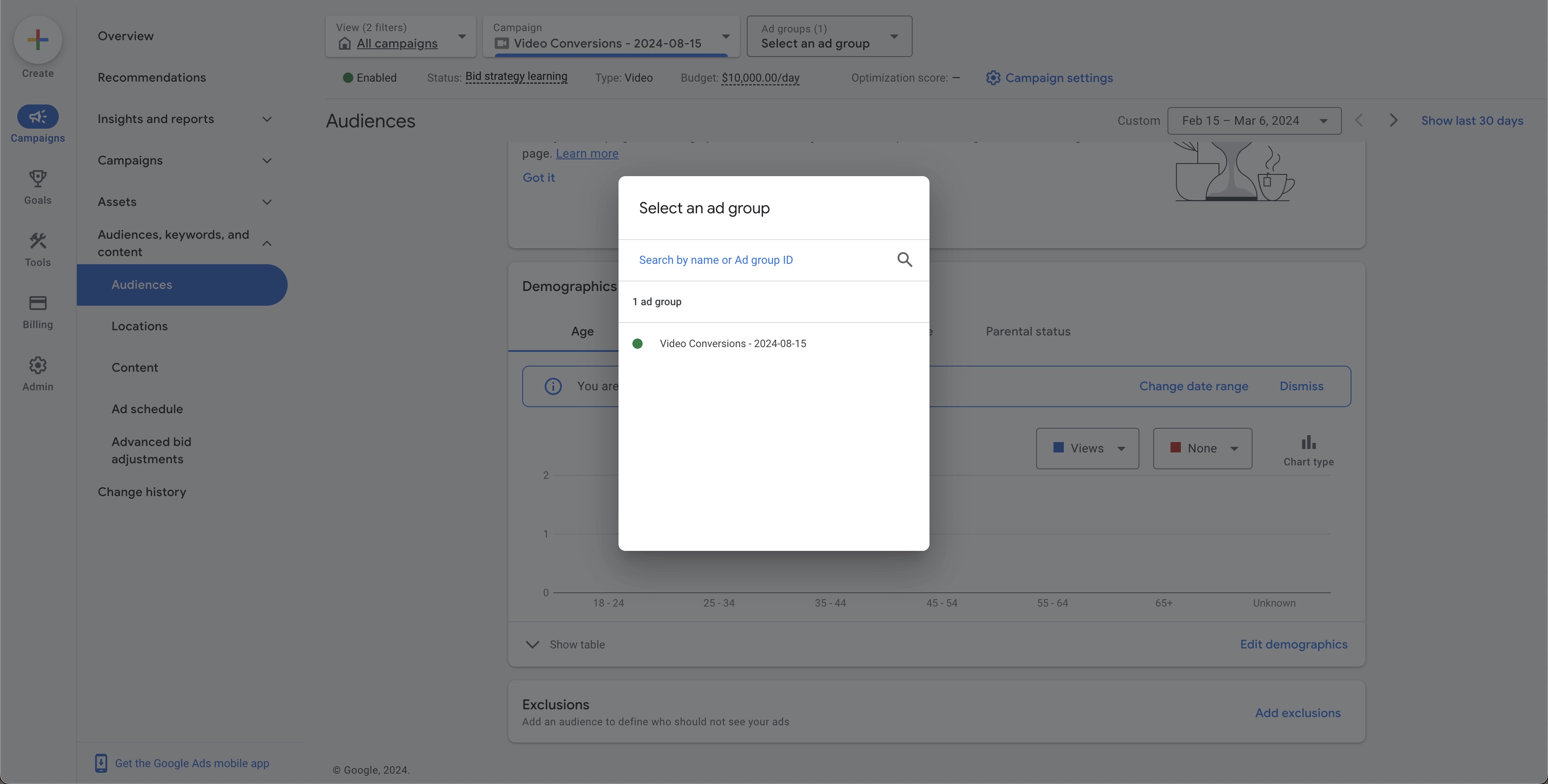Viewport: 1548px width, 784px height.
Task: Click the Campaign settings gear icon
Action: 993,78
